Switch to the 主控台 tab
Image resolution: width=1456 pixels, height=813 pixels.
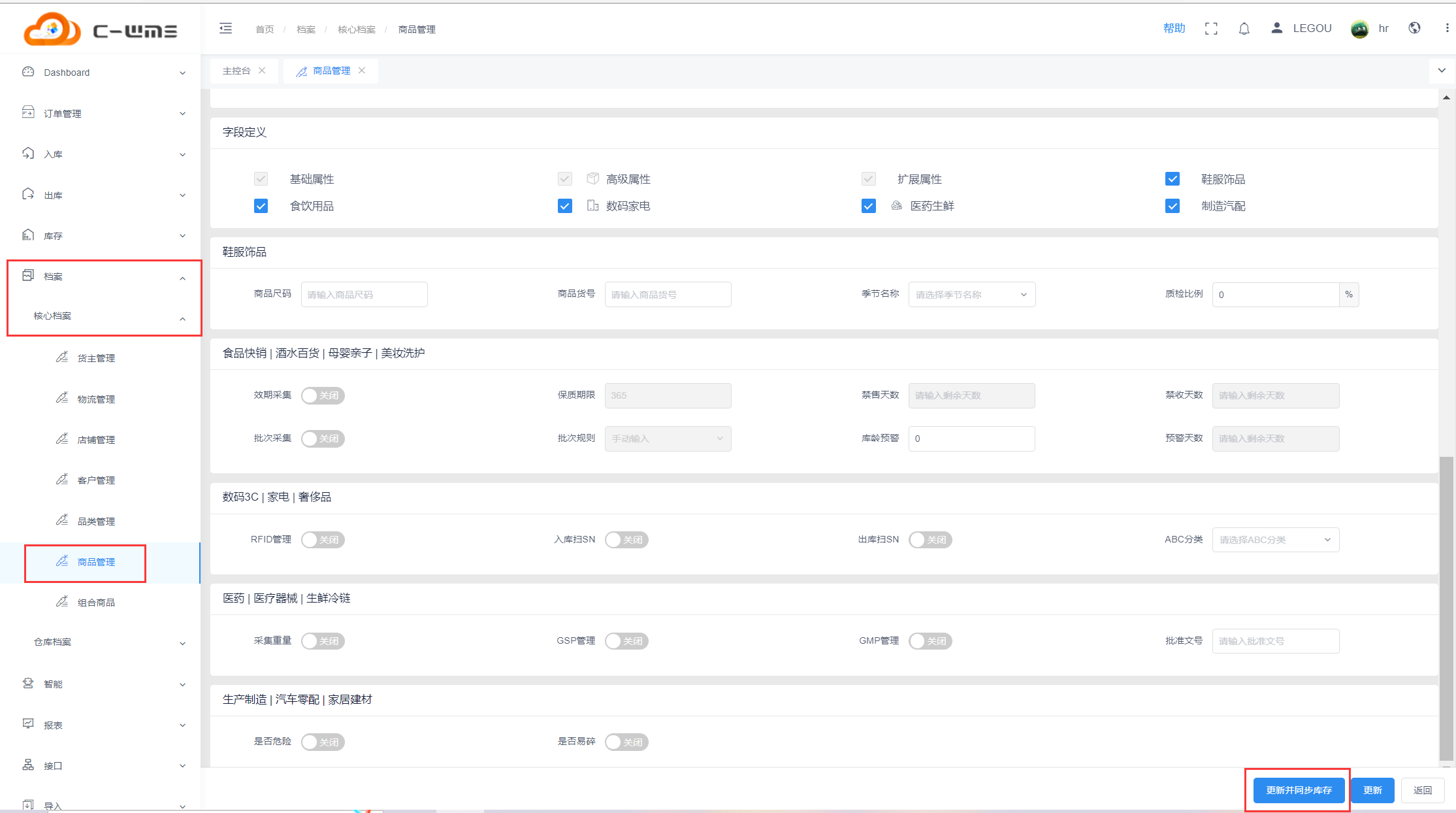[x=236, y=71]
